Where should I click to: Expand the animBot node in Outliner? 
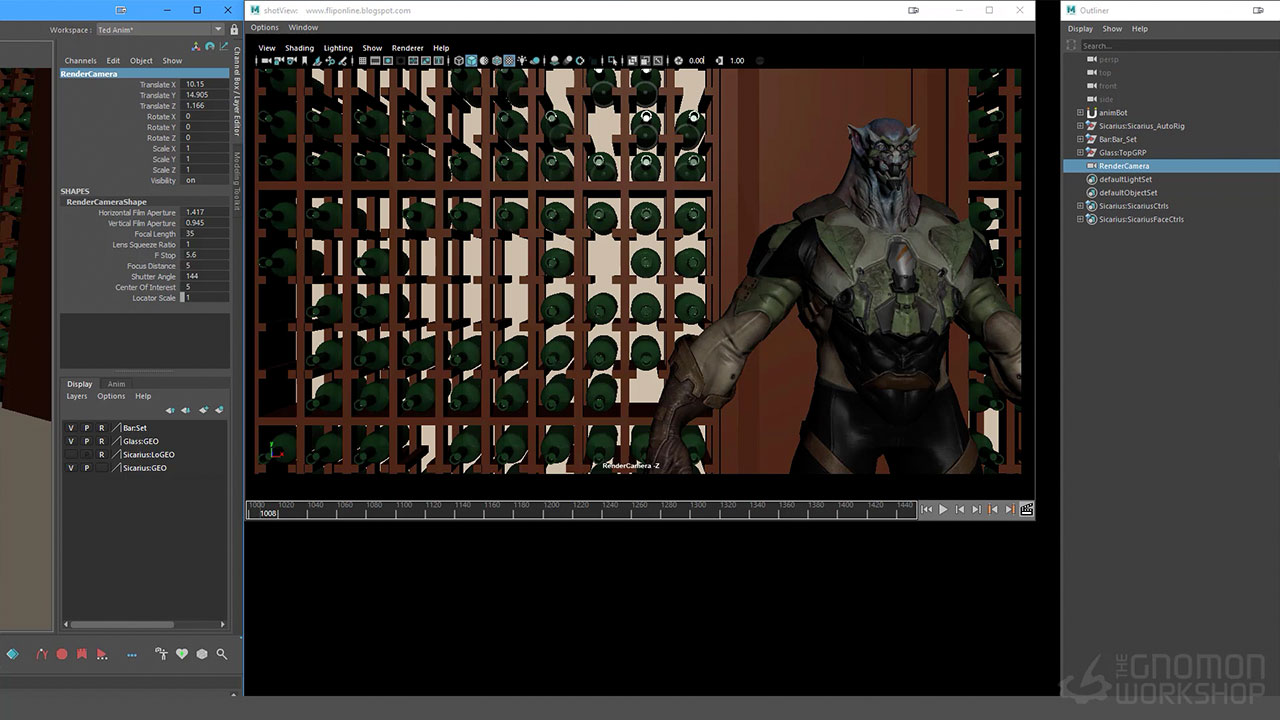tap(1080, 113)
